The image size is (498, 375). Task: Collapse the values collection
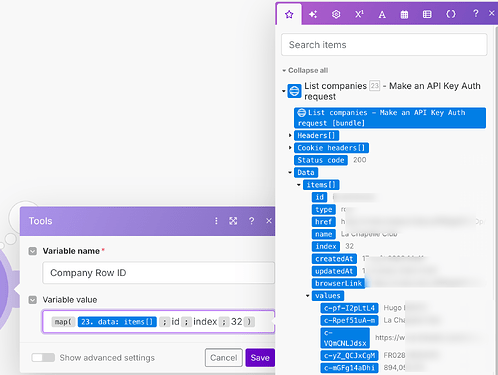307,296
